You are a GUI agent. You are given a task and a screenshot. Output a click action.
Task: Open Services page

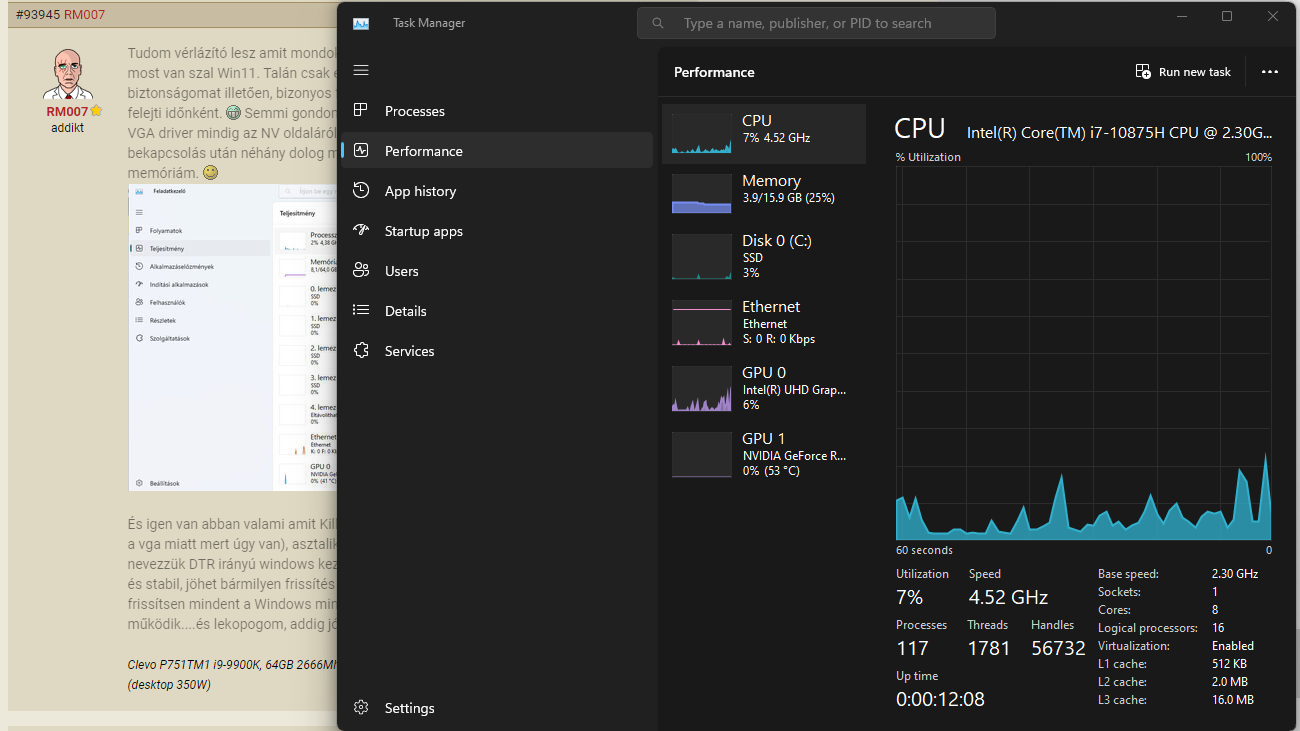click(497, 351)
